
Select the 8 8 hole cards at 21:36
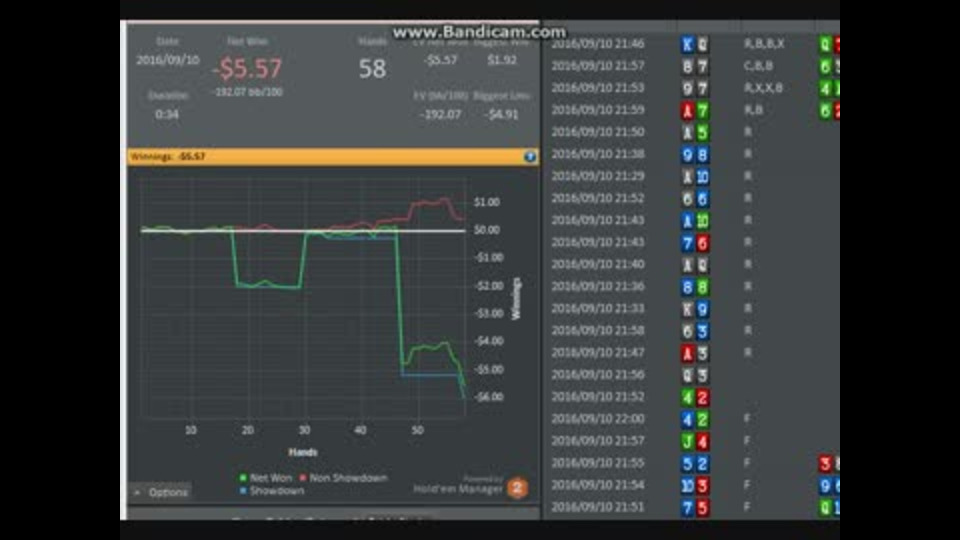pos(695,287)
